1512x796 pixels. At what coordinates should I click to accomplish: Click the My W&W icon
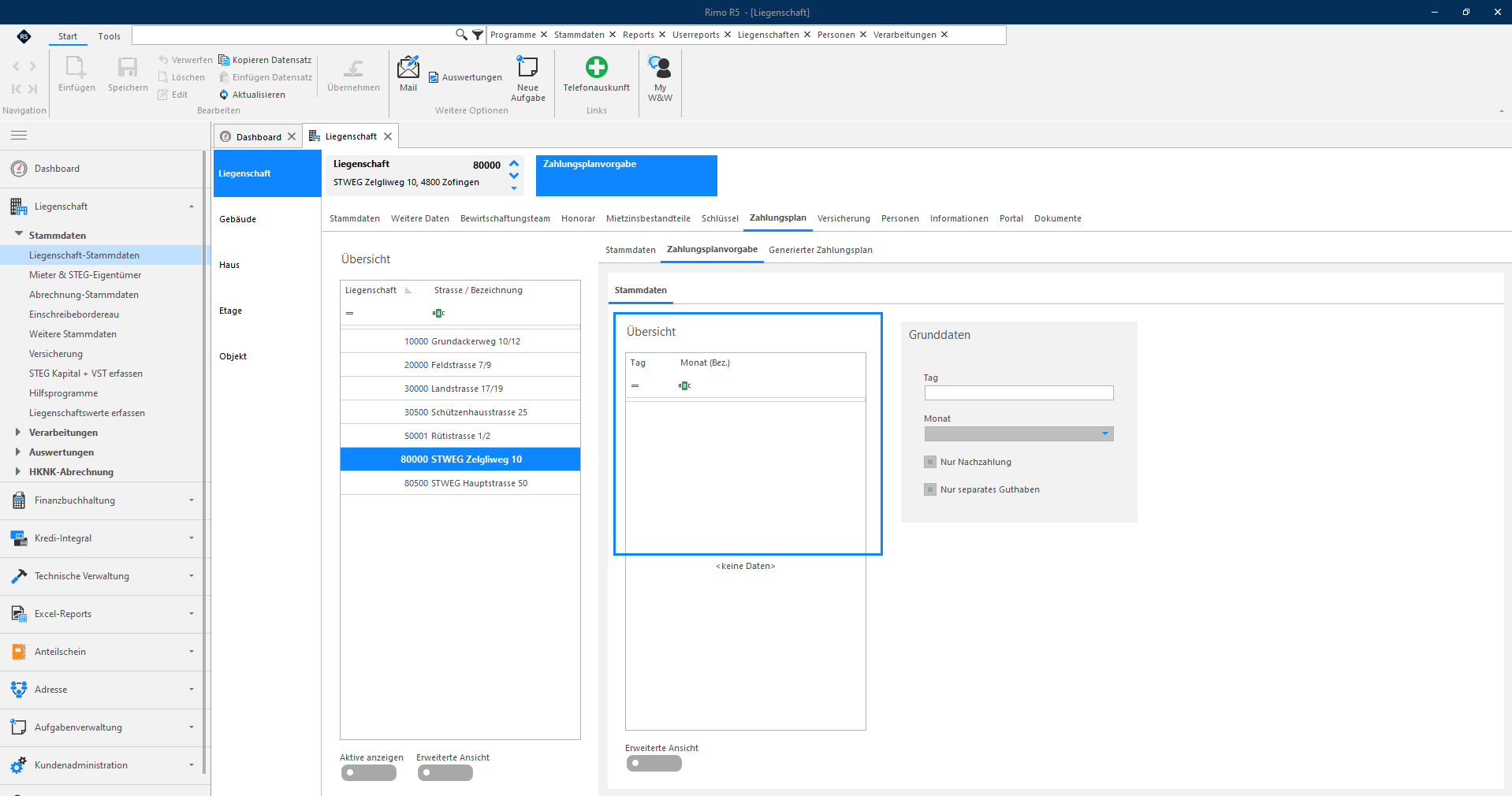(660, 67)
